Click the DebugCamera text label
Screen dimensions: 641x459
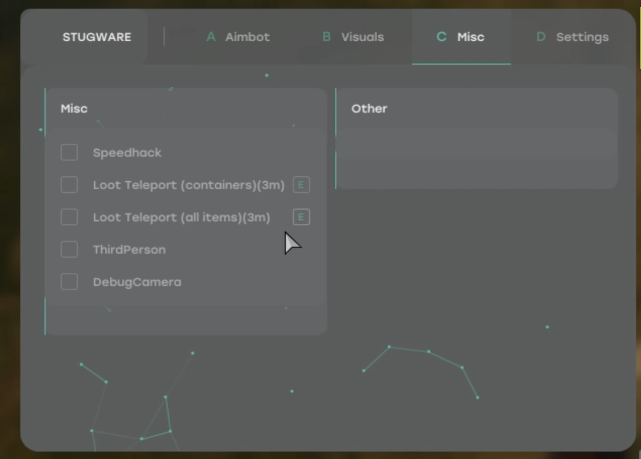coord(137,282)
